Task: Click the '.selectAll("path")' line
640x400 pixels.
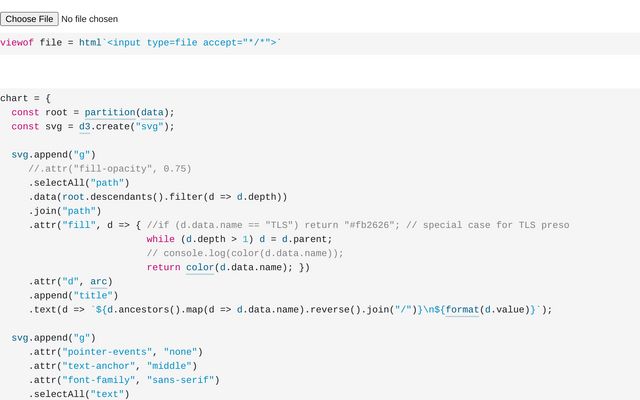Action: tap(79, 183)
